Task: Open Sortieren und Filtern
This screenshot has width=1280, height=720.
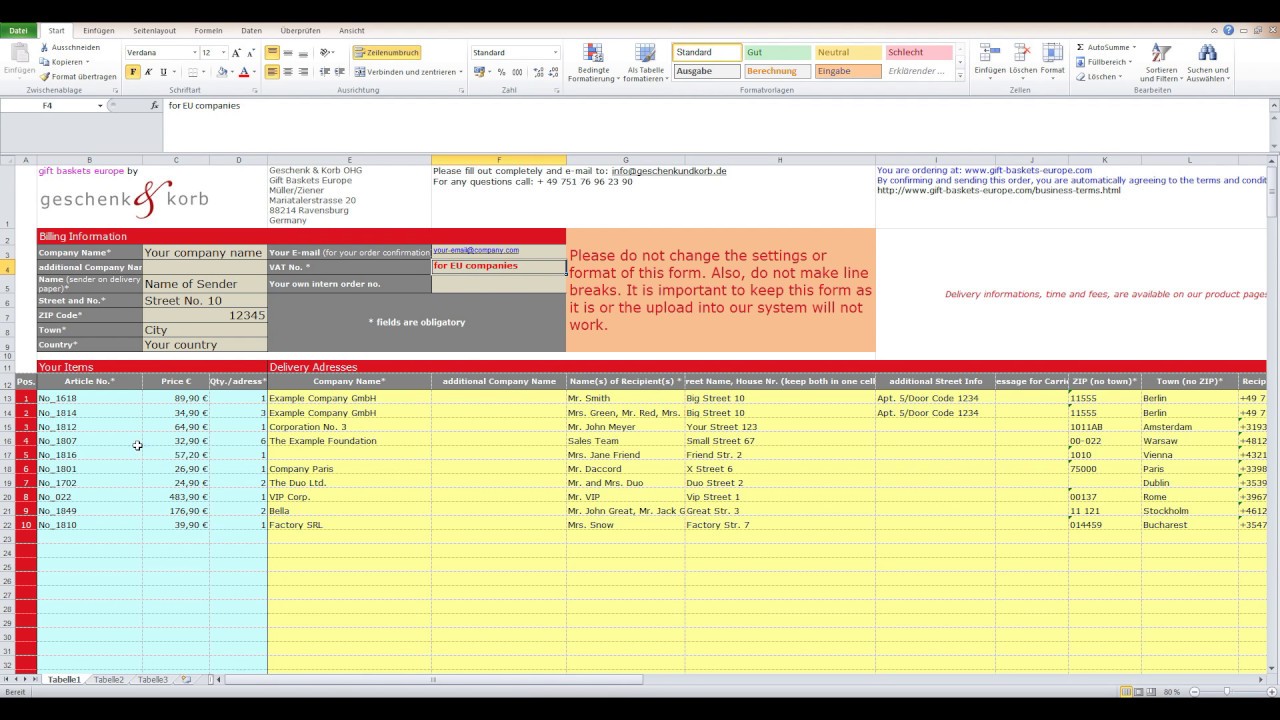Action: (1161, 62)
